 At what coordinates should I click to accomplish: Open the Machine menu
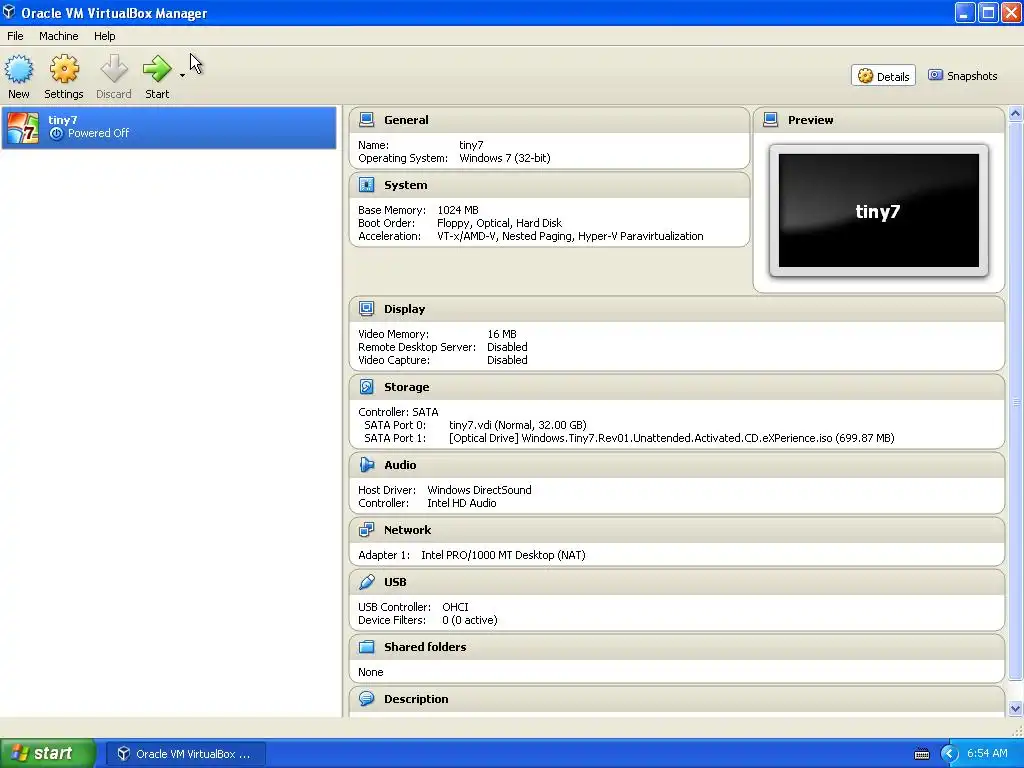click(x=58, y=36)
